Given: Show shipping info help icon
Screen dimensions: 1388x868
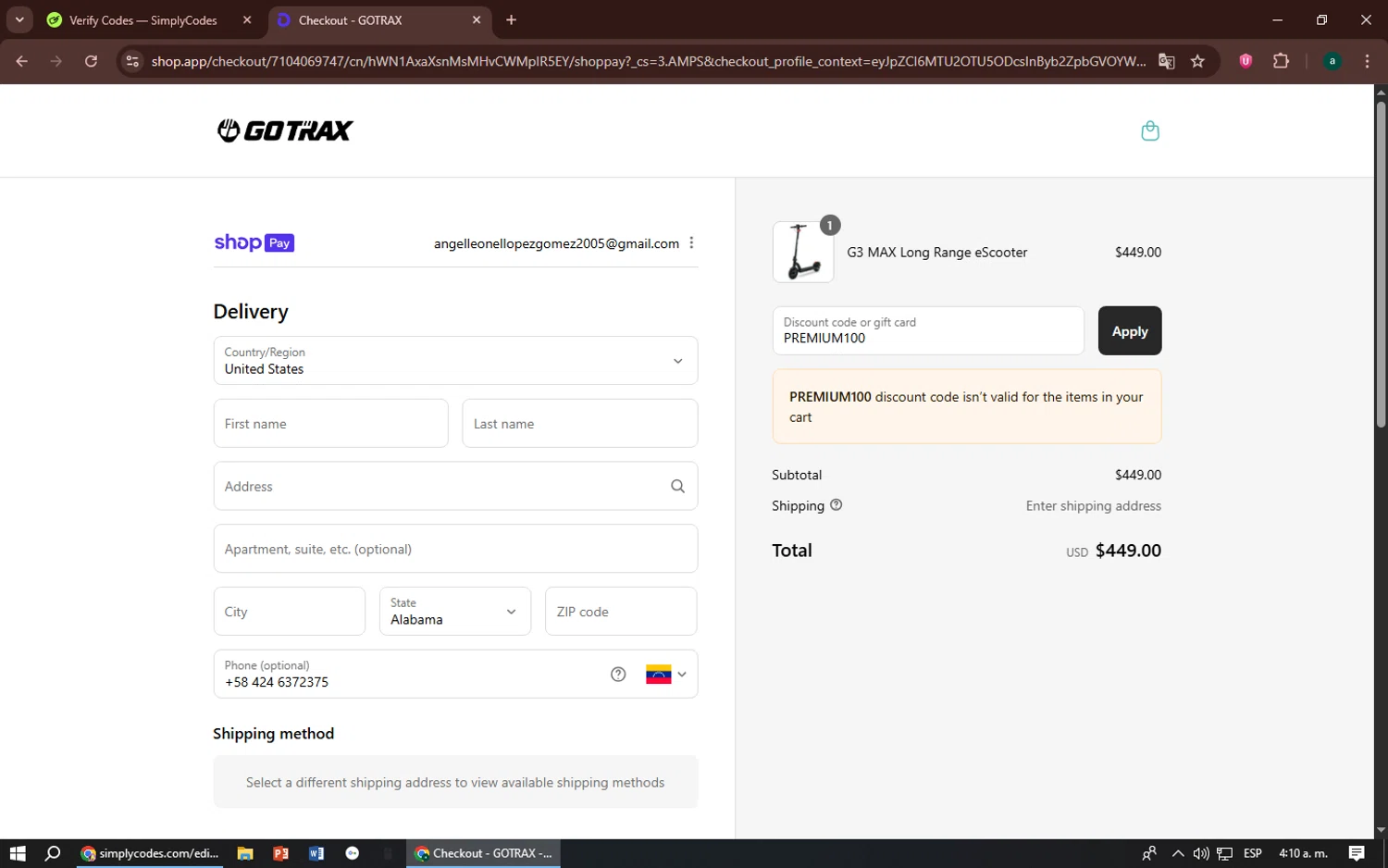Looking at the screenshot, I should coord(837,505).
